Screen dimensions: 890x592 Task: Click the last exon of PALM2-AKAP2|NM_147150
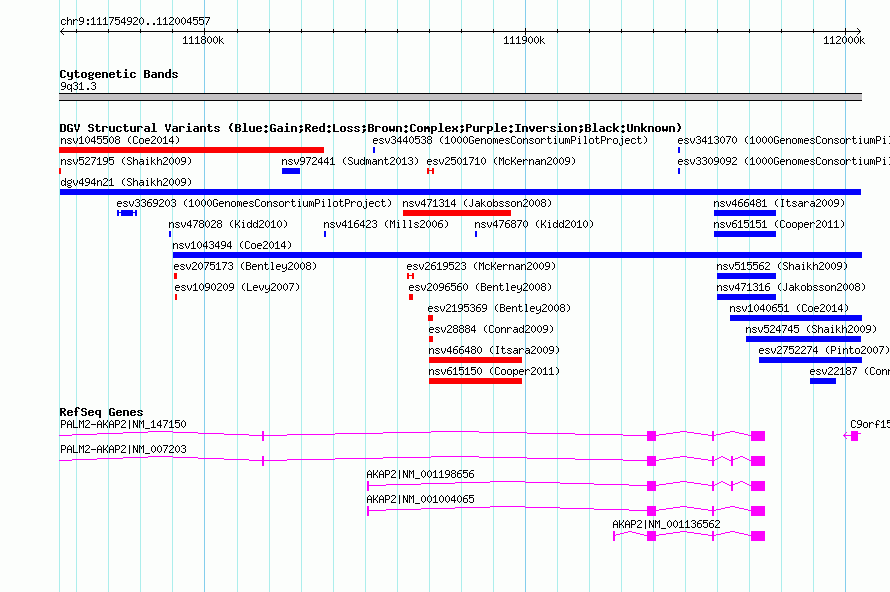[758, 436]
